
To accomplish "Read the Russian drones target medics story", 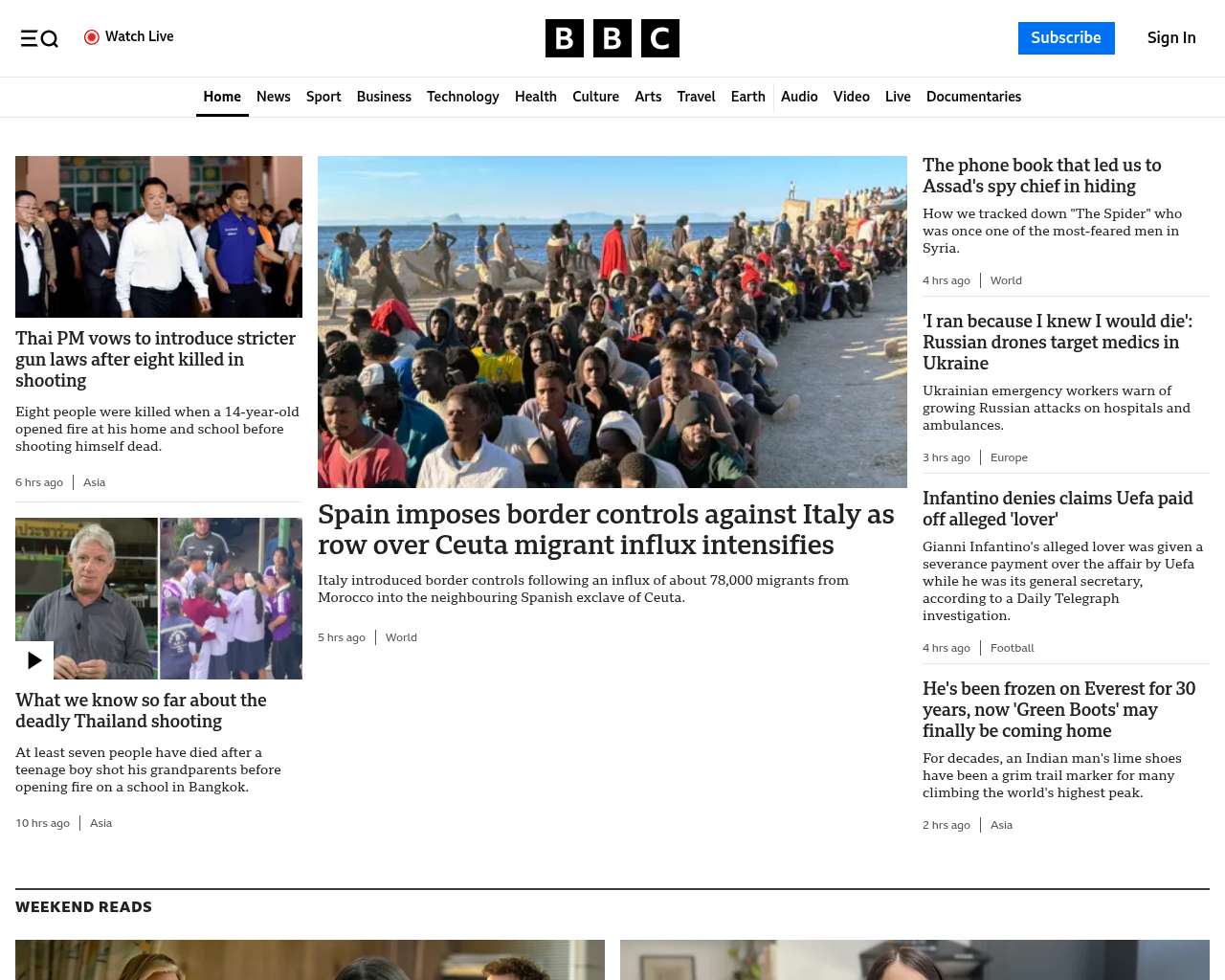I will coord(1058,342).
